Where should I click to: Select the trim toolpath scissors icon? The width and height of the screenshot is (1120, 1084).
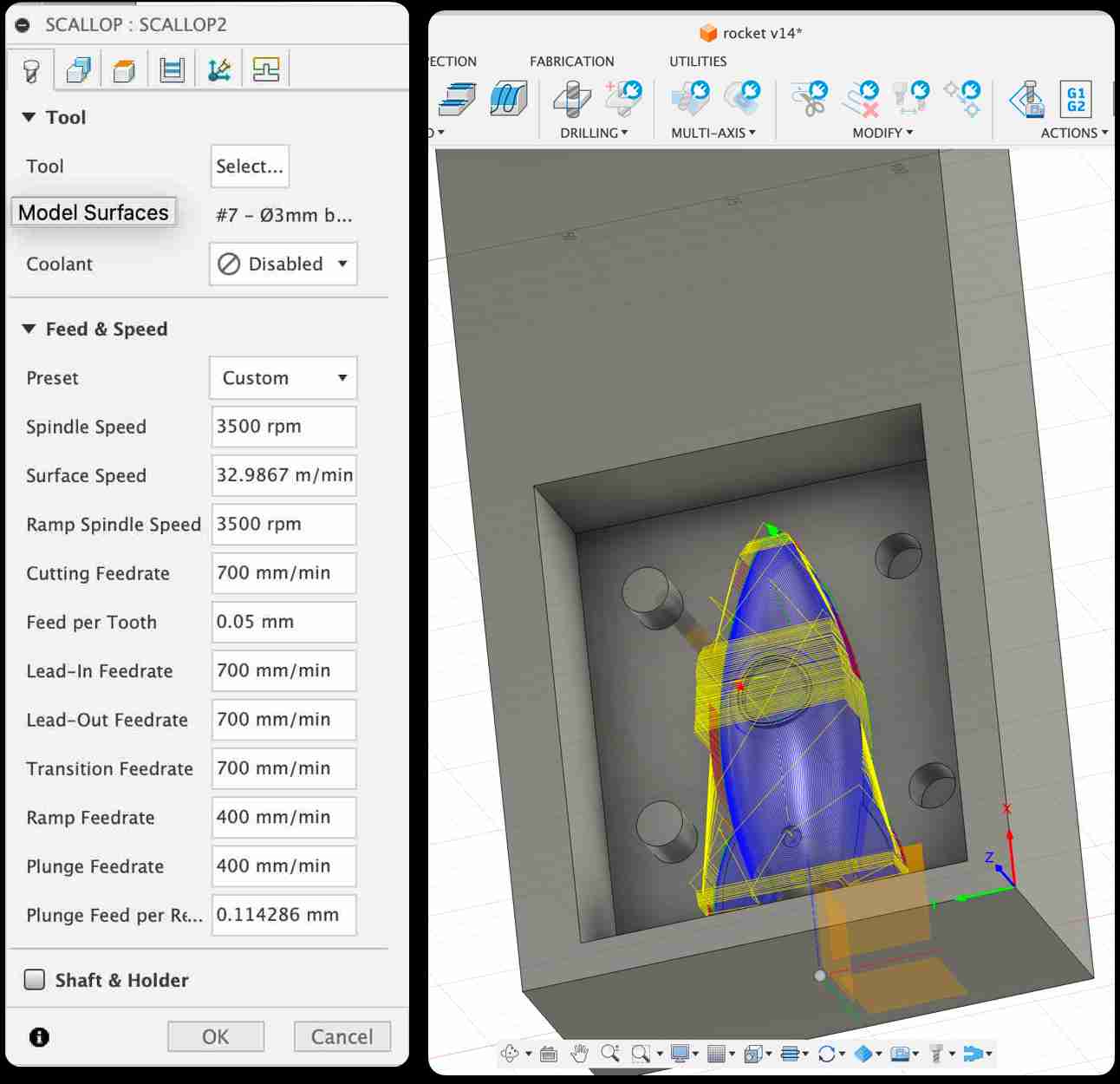(810, 99)
